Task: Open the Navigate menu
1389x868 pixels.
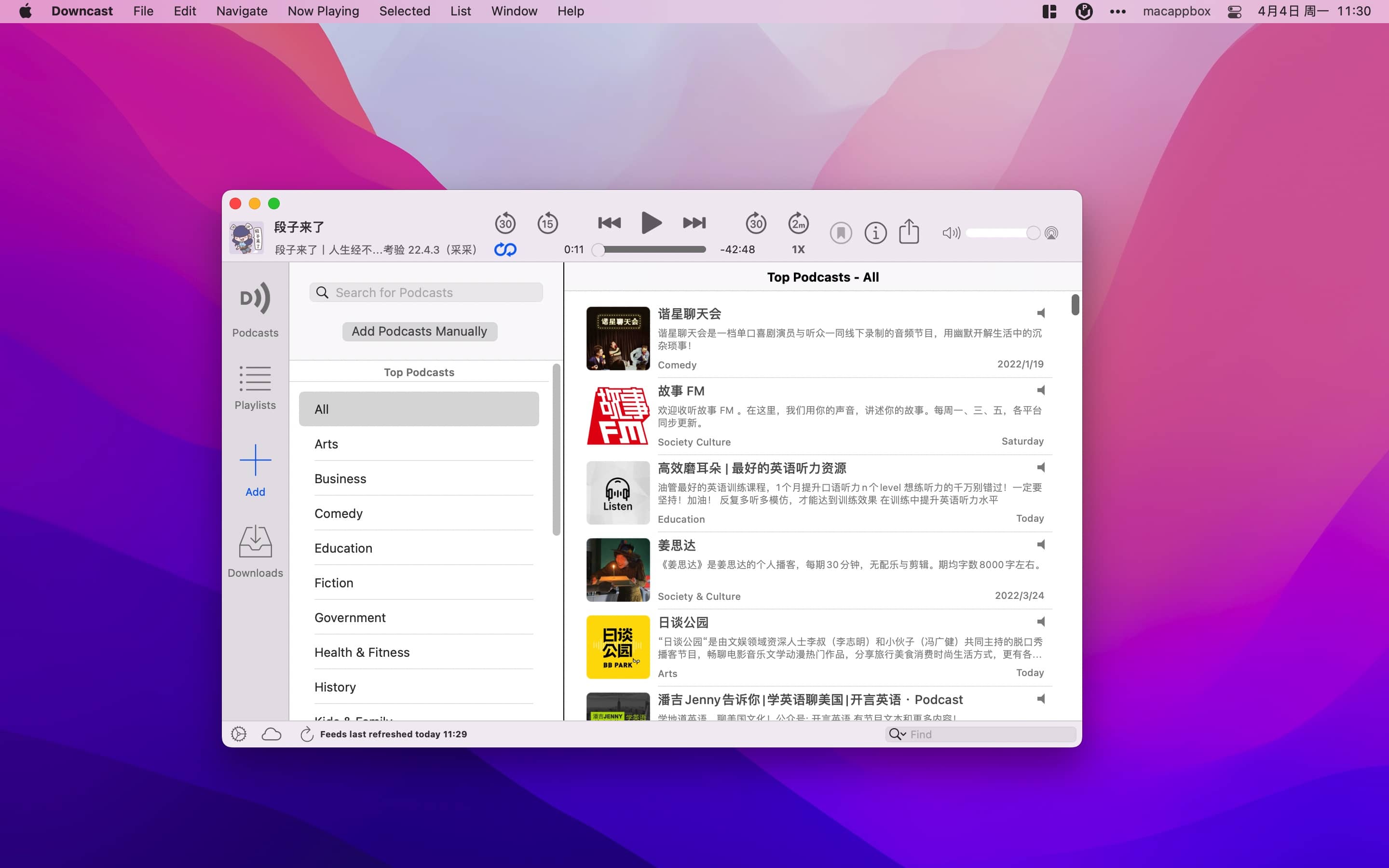Action: tap(242, 11)
